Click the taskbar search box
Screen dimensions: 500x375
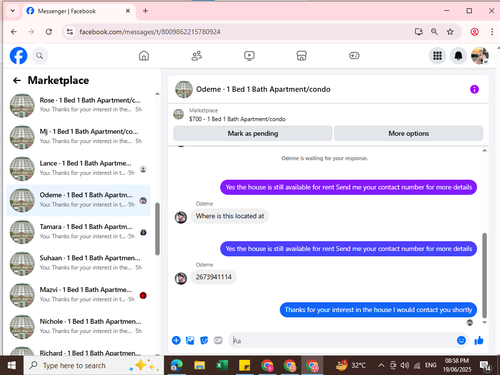click(94, 365)
